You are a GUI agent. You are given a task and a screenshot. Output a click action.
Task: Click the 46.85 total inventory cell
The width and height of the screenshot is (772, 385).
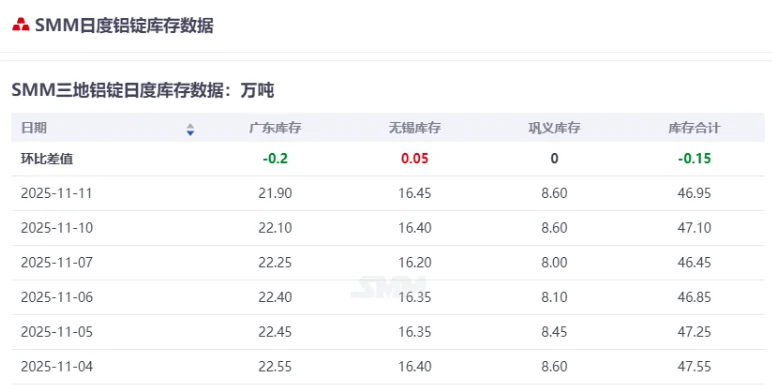pyautogui.click(x=694, y=297)
